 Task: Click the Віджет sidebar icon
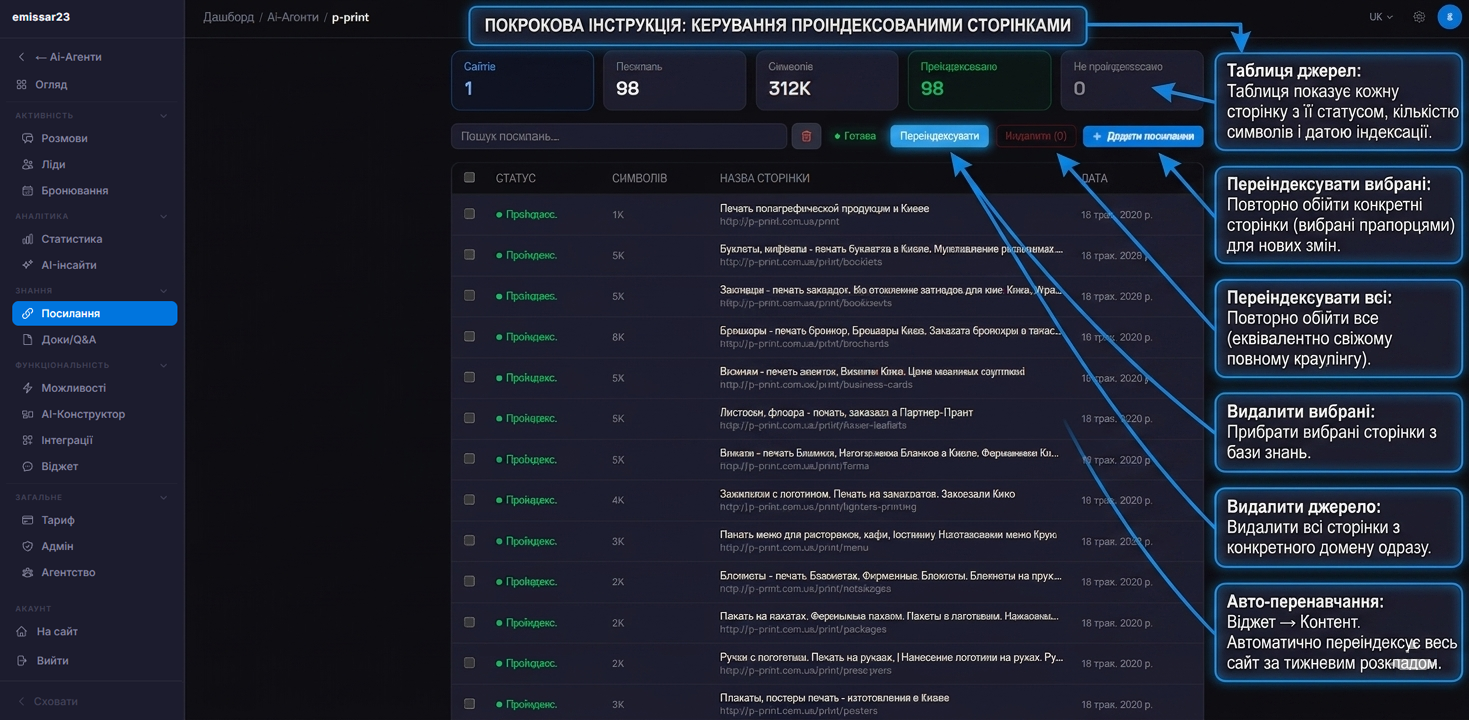(28, 466)
